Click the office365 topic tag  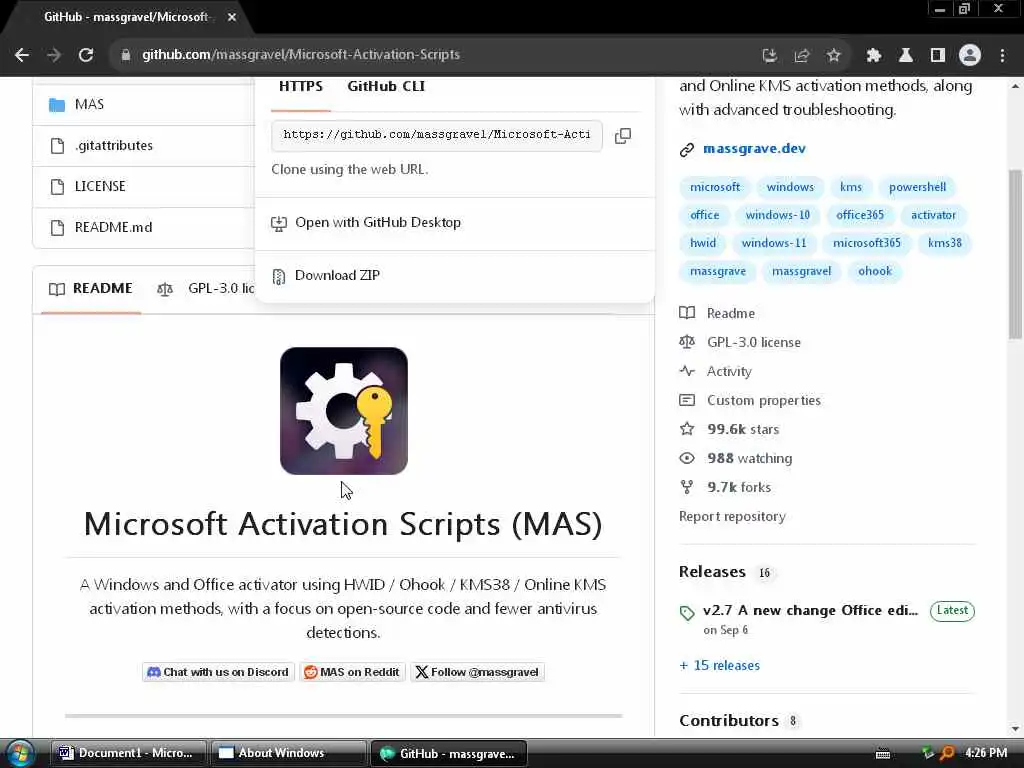tap(860, 216)
